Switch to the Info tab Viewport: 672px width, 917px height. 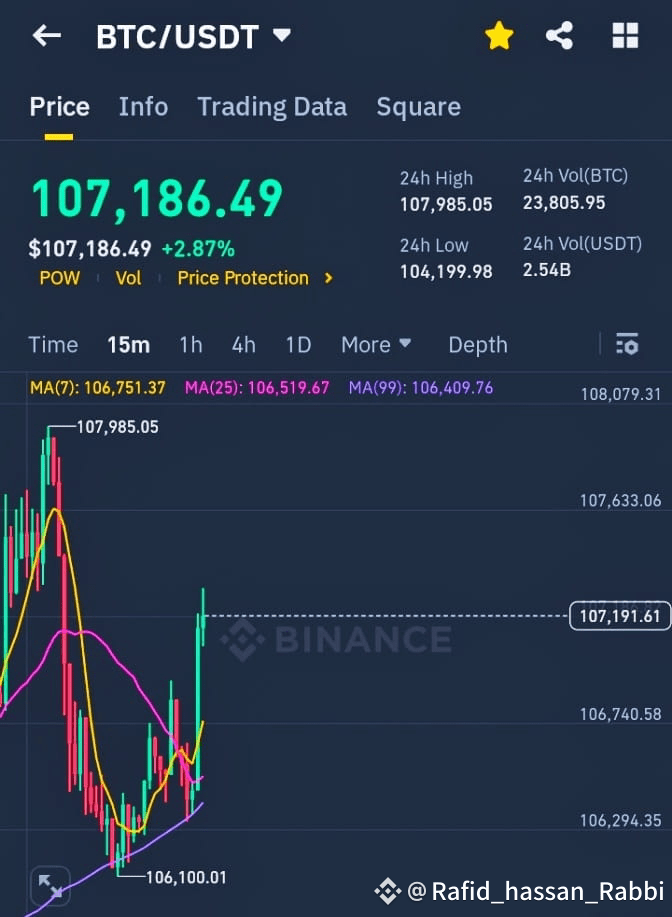[143, 107]
